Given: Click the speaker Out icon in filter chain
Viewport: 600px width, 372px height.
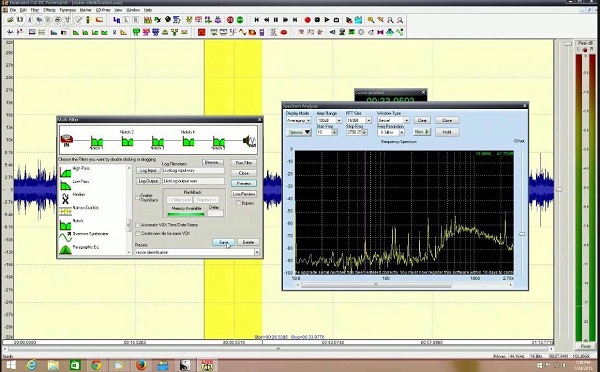Looking at the screenshot, I should pos(249,141).
